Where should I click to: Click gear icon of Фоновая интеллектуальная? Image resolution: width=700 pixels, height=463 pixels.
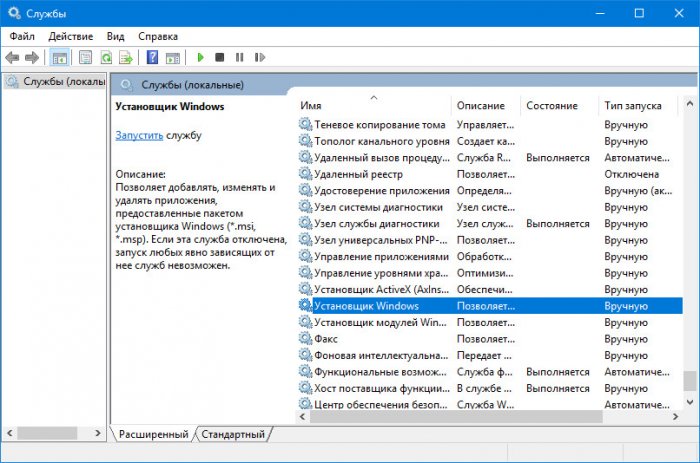click(305, 355)
